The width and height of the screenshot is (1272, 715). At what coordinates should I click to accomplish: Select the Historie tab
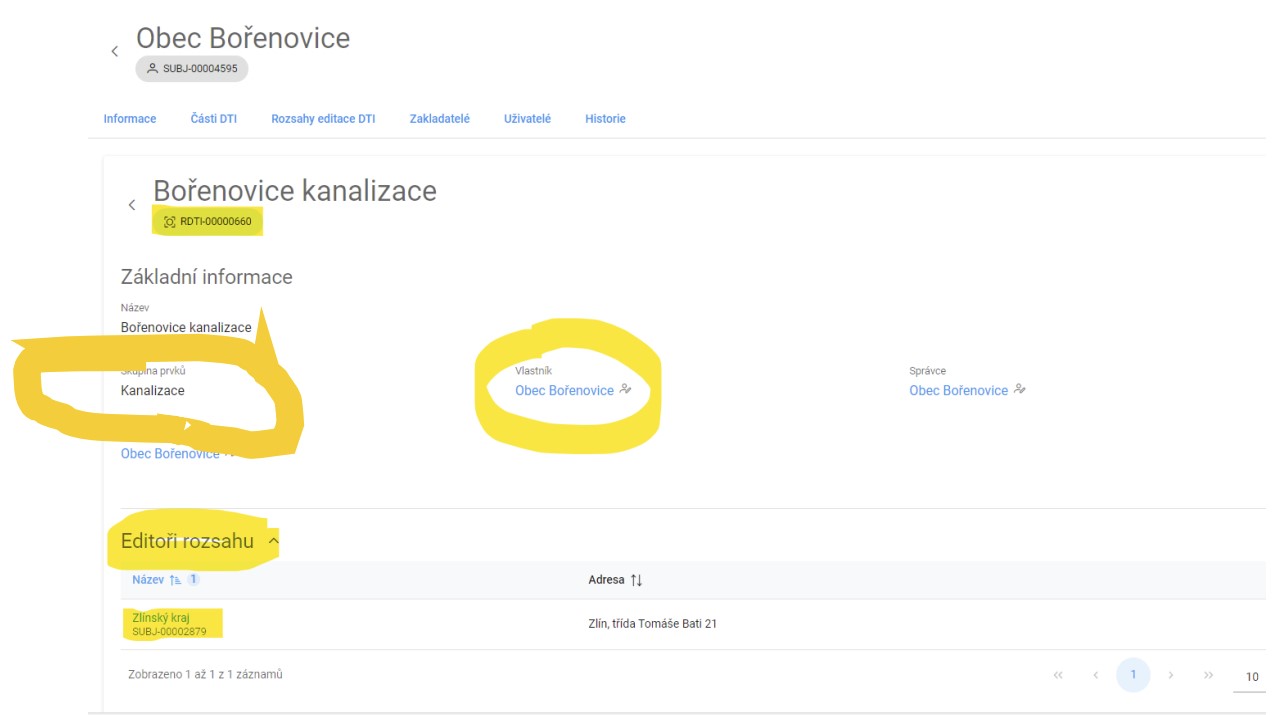tap(605, 119)
